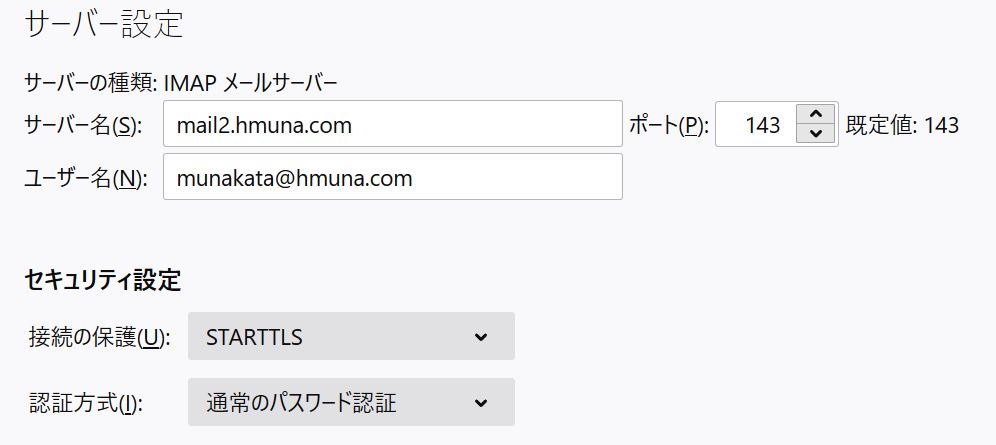
Task: Focus the server name field mail2.hmuna.com
Action: (x=392, y=125)
